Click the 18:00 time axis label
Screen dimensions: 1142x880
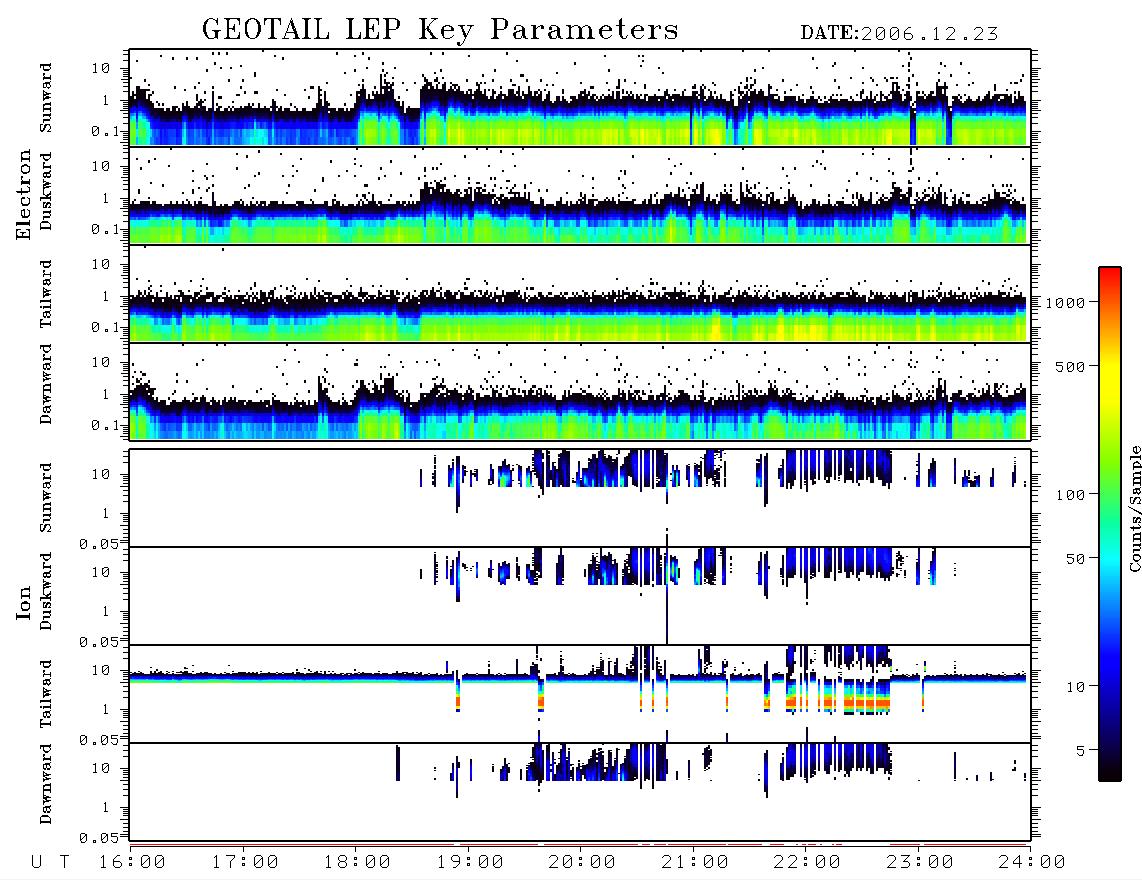coord(358,862)
